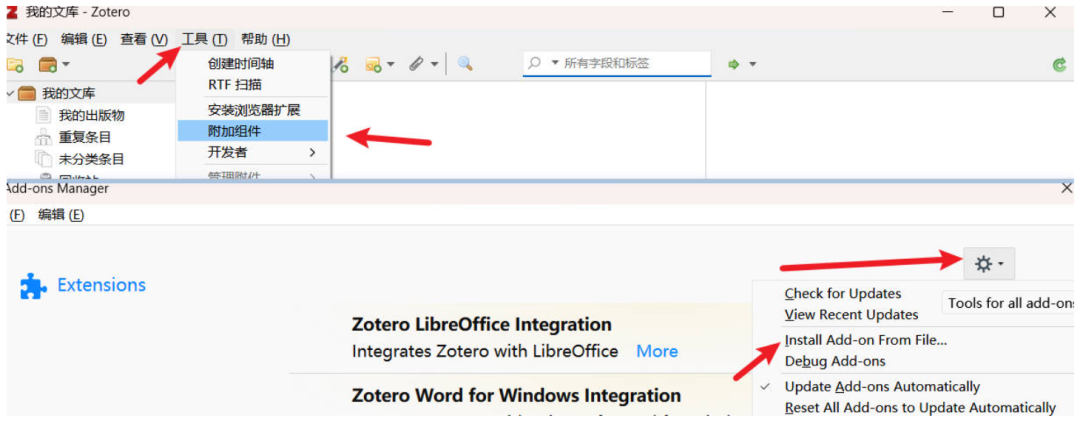The width and height of the screenshot is (1080, 421).
Task: Choose 附加组件 from the Tools menu
Action: (x=253, y=131)
